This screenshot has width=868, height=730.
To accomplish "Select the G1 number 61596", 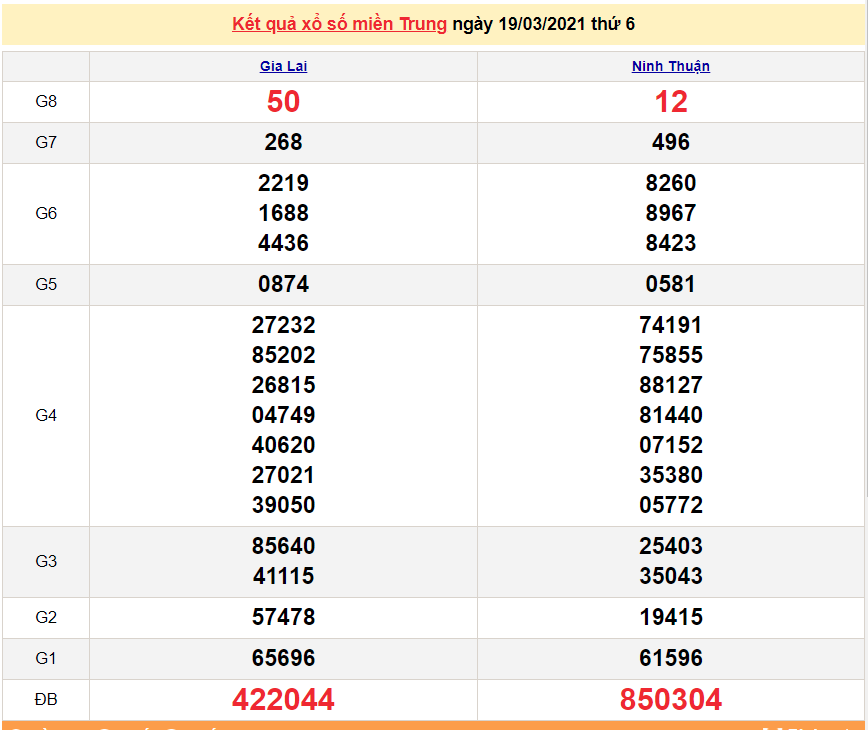I will 670,659.
